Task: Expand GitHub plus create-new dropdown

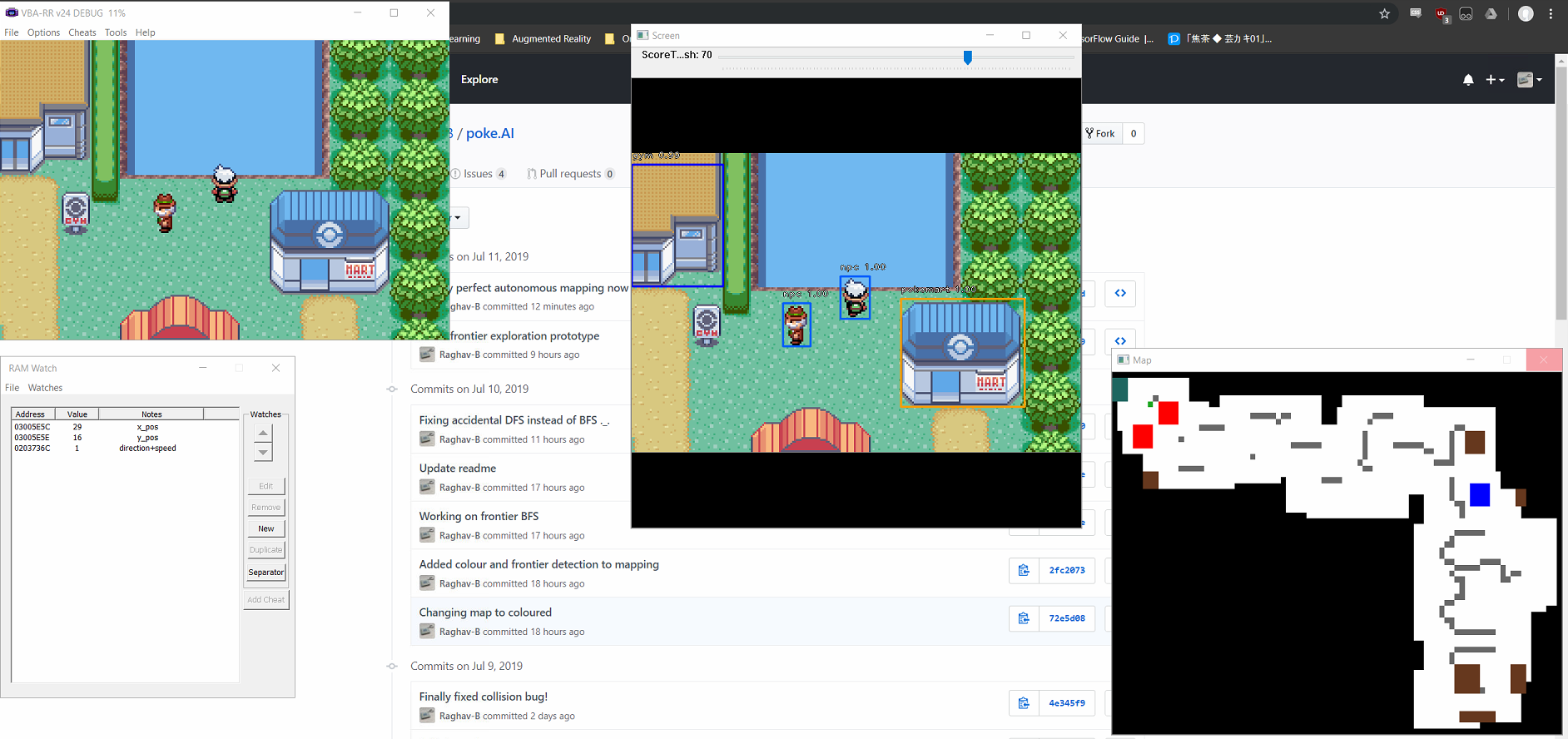Action: click(1495, 80)
